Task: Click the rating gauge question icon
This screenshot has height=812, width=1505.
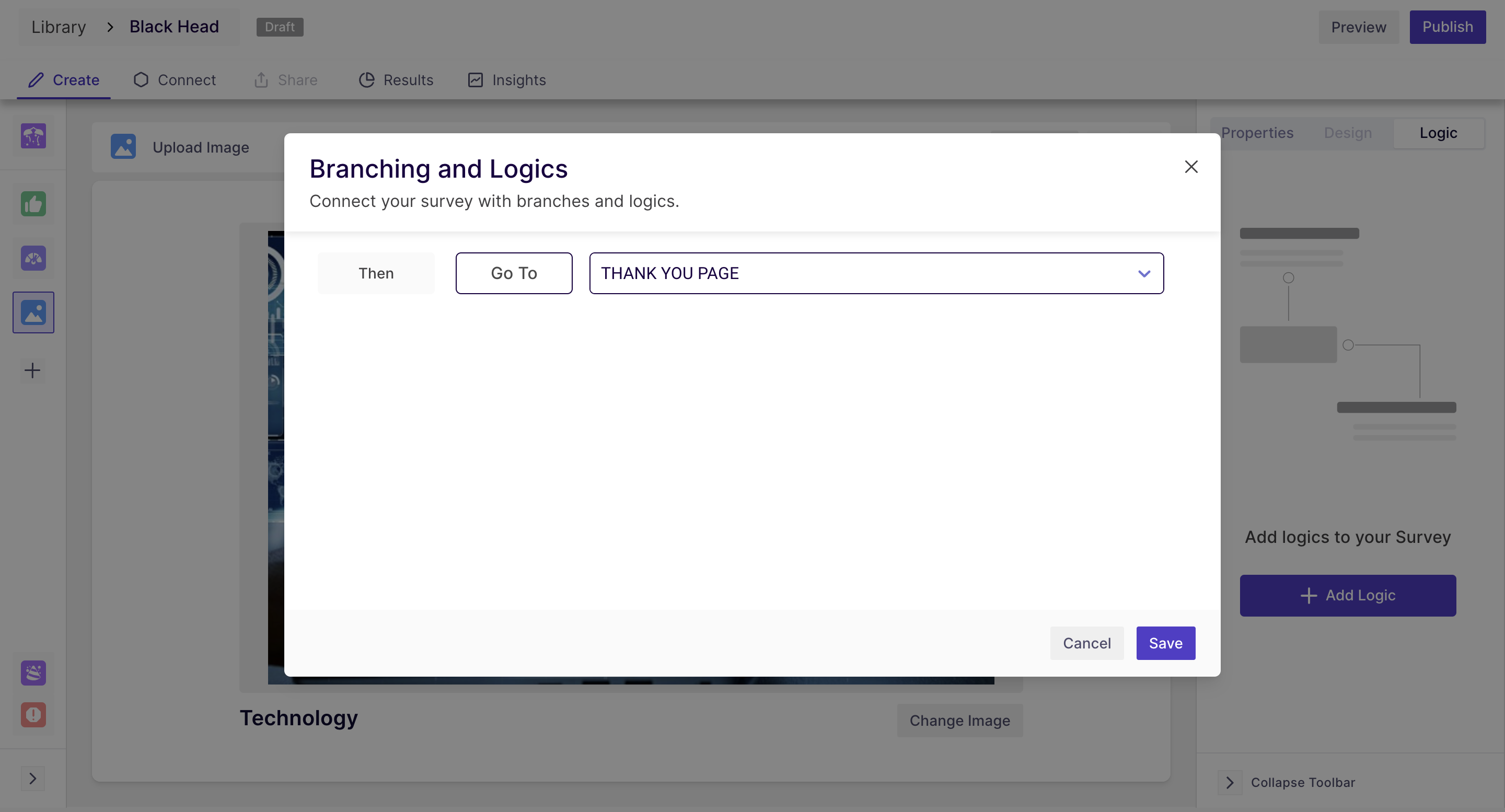Action: point(33,258)
